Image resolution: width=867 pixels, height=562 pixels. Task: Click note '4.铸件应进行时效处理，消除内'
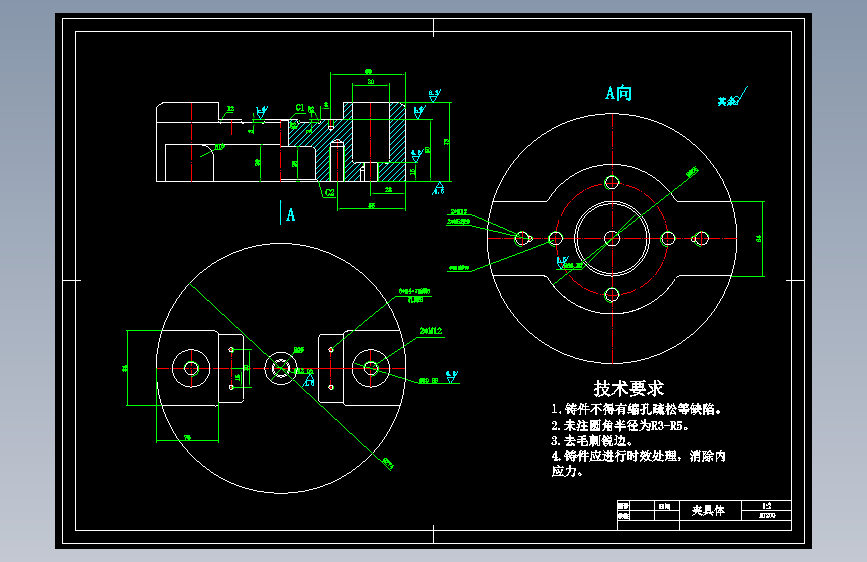coord(639,456)
